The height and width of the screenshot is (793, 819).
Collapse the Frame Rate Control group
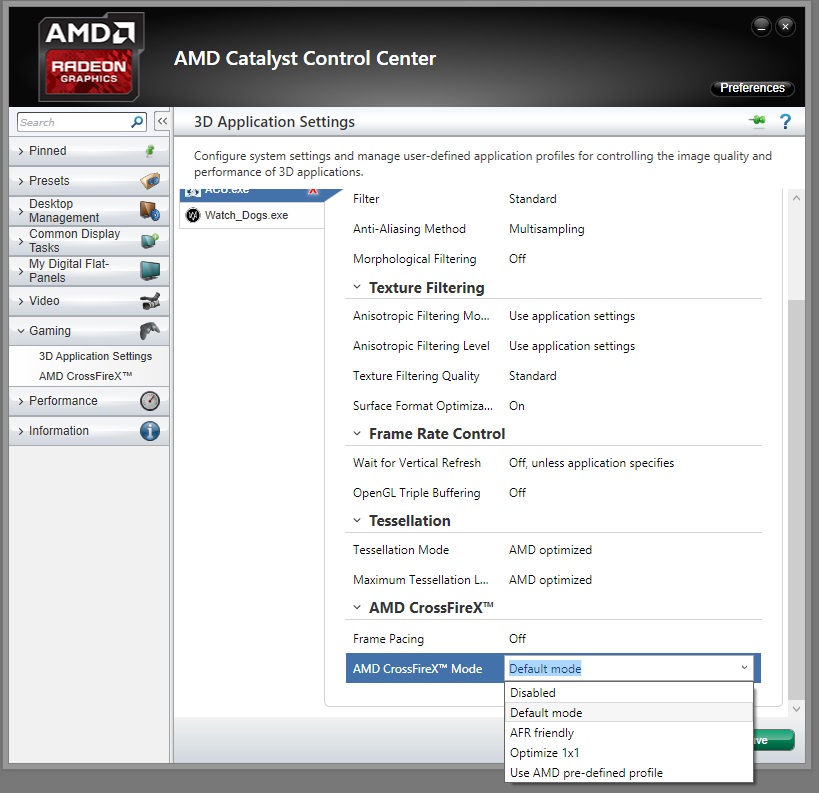(x=357, y=433)
